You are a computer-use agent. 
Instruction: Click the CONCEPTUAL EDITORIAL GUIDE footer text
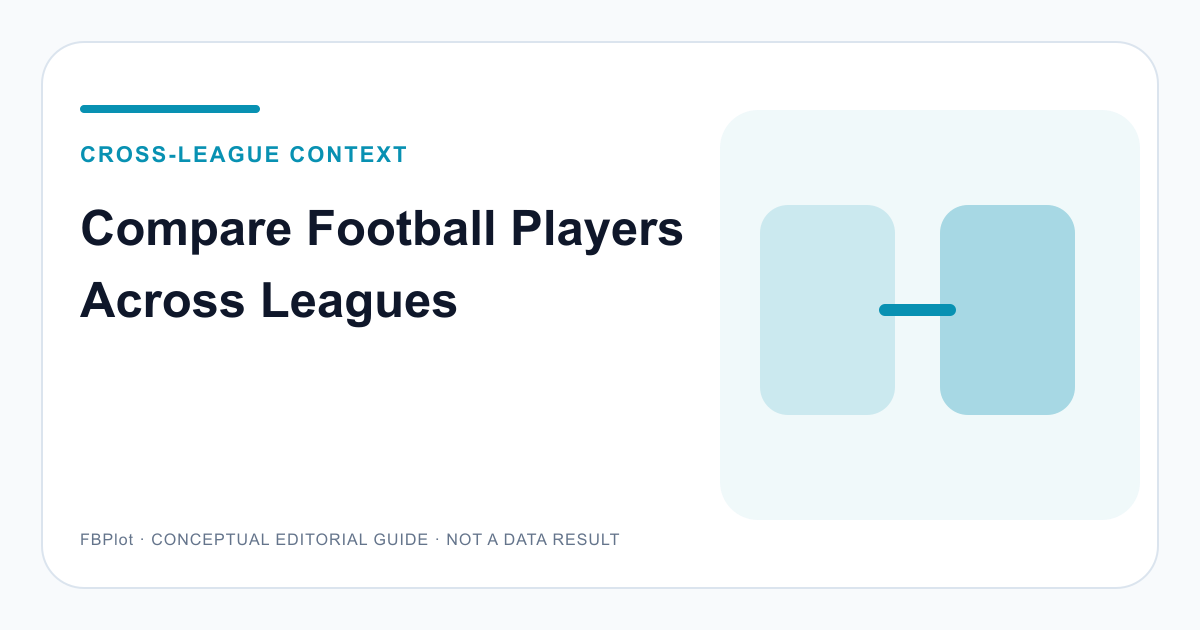tap(290, 540)
